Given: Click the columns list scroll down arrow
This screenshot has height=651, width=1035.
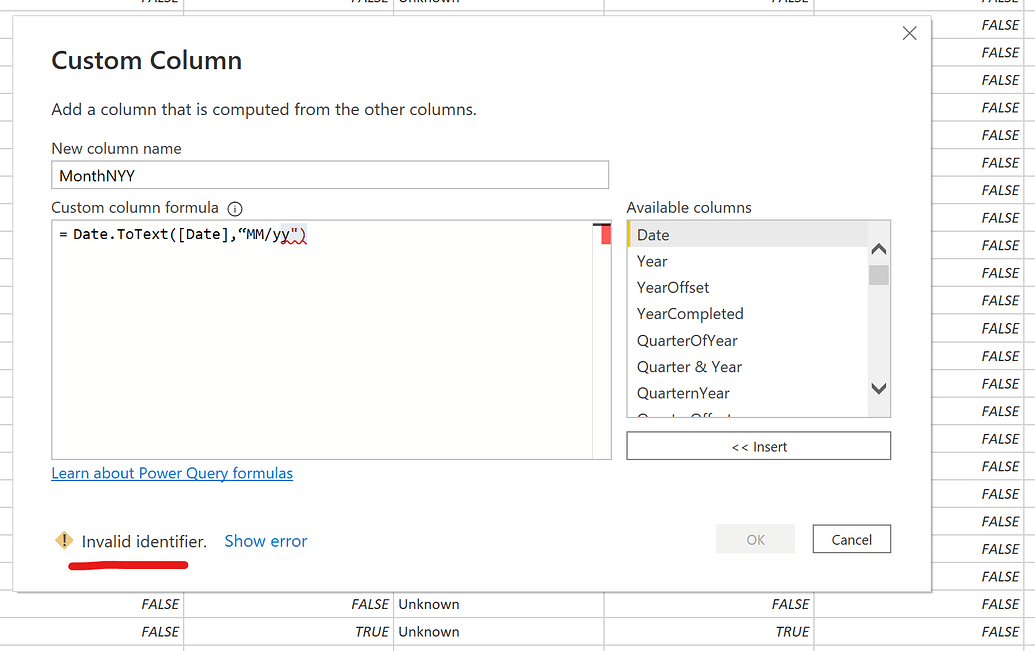Looking at the screenshot, I should [x=879, y=388].
